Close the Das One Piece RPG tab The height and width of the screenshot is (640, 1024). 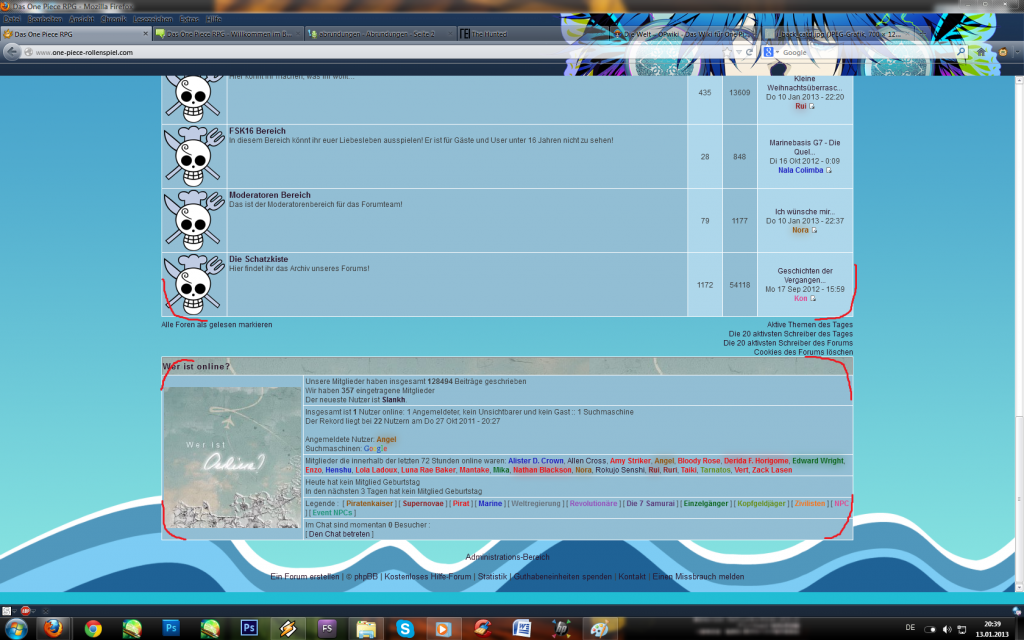pyautogui.click(x=146, y=33)
